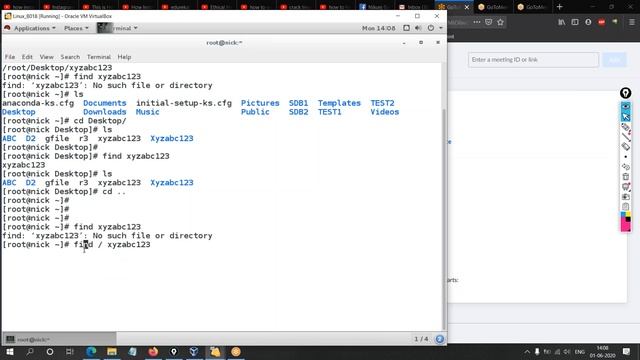Click the lightbulb icon above annotation toolbar
Viewport: 640px width, 360px height.
click(625, 93)
